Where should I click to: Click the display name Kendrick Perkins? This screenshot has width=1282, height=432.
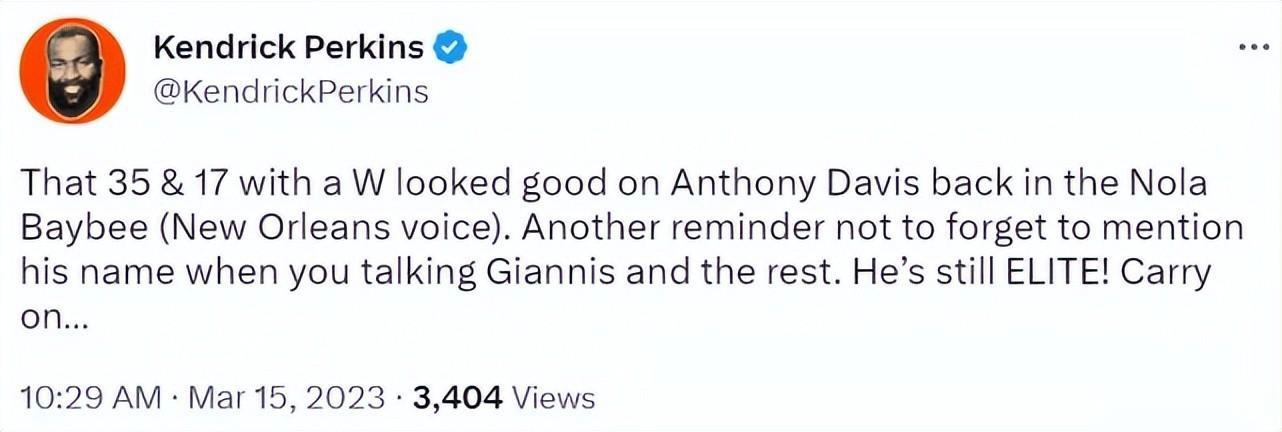point(289,48)
